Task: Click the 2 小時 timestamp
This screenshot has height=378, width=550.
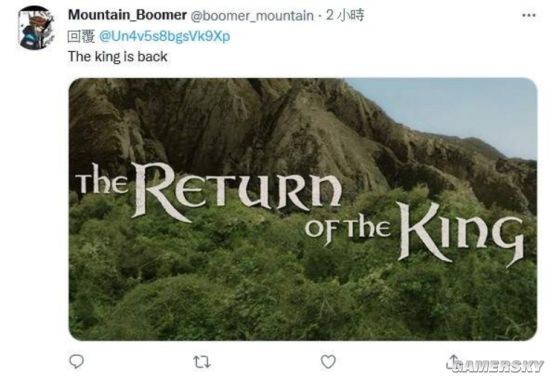Action: [345, 15]
